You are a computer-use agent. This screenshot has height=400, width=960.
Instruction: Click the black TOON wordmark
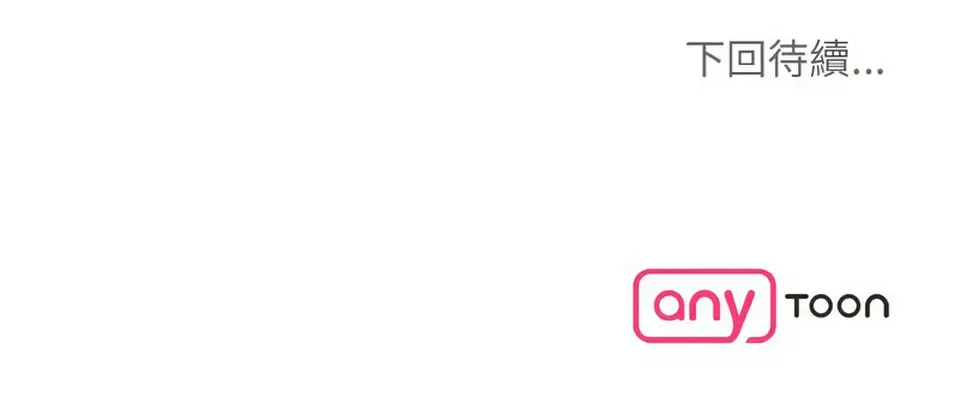(x=837, y=306)
